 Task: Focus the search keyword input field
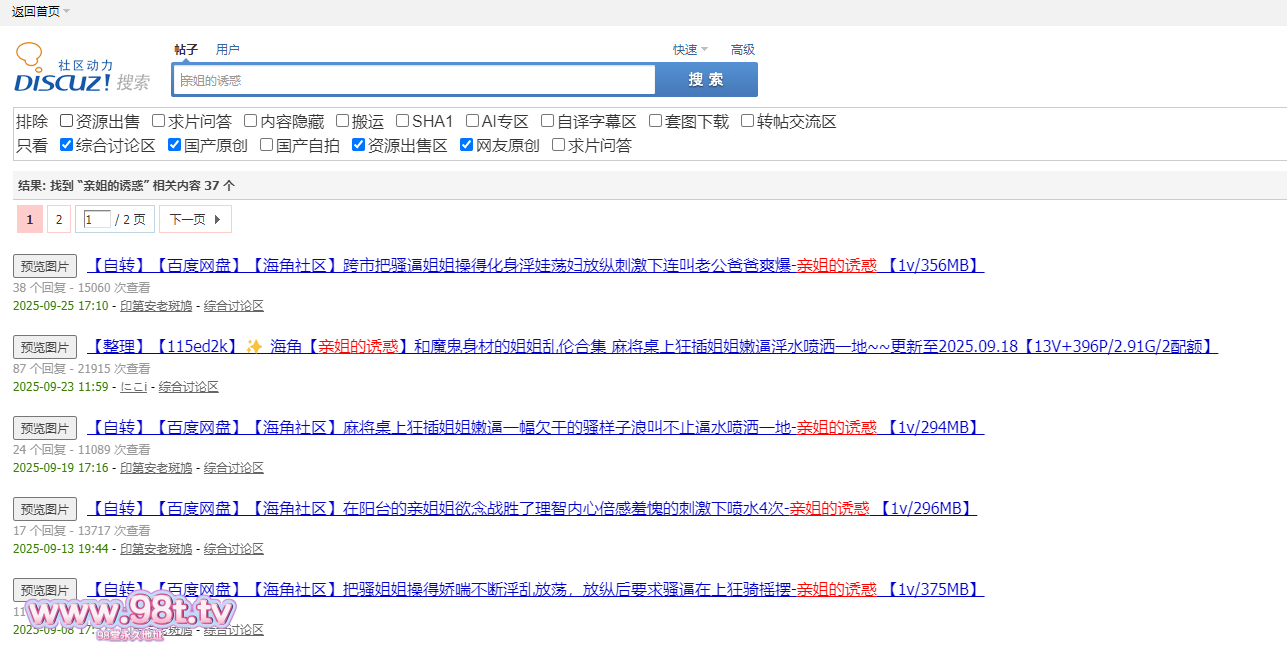(414, 80)
